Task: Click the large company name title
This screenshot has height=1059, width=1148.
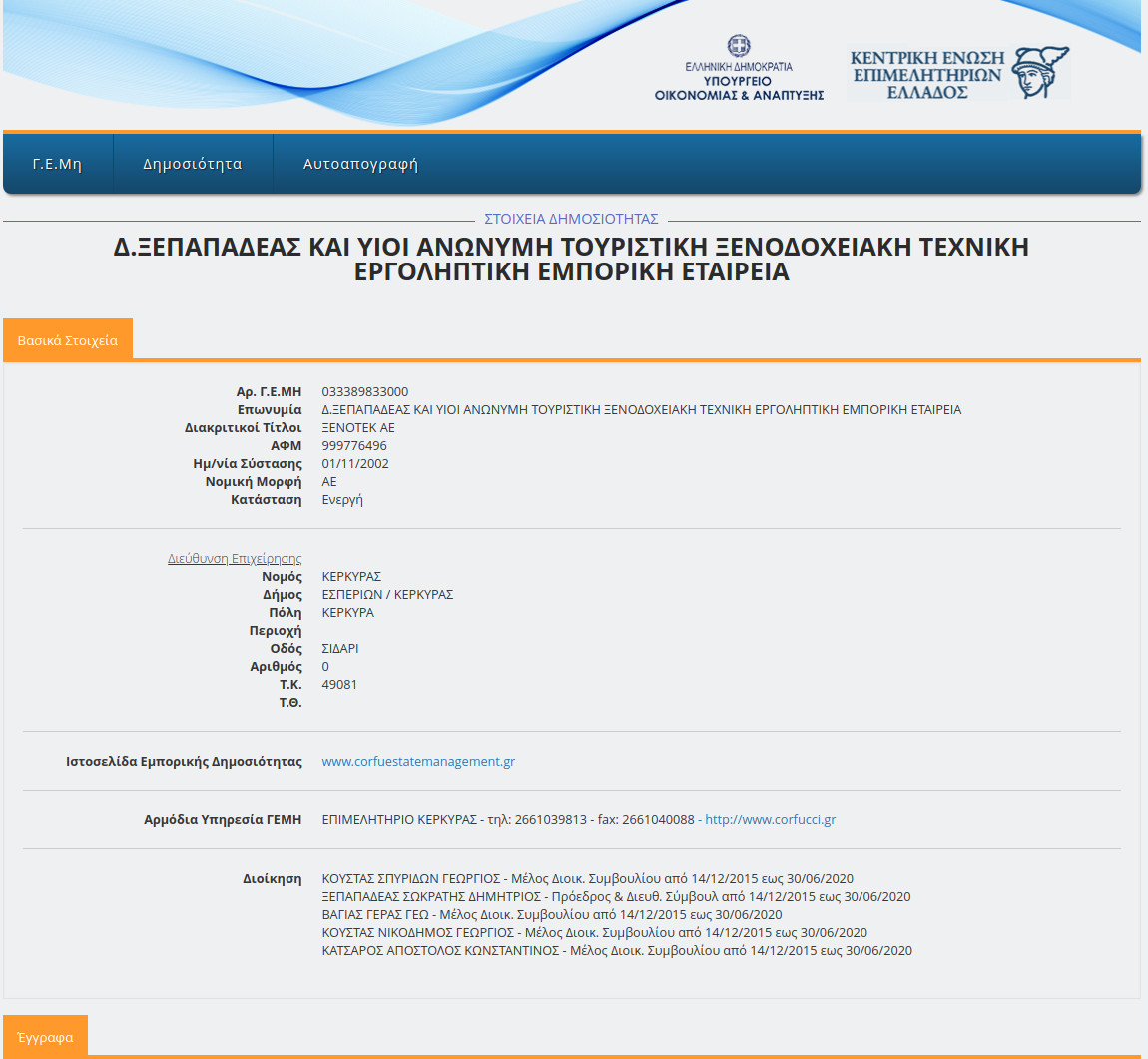Action: (571, 260)
